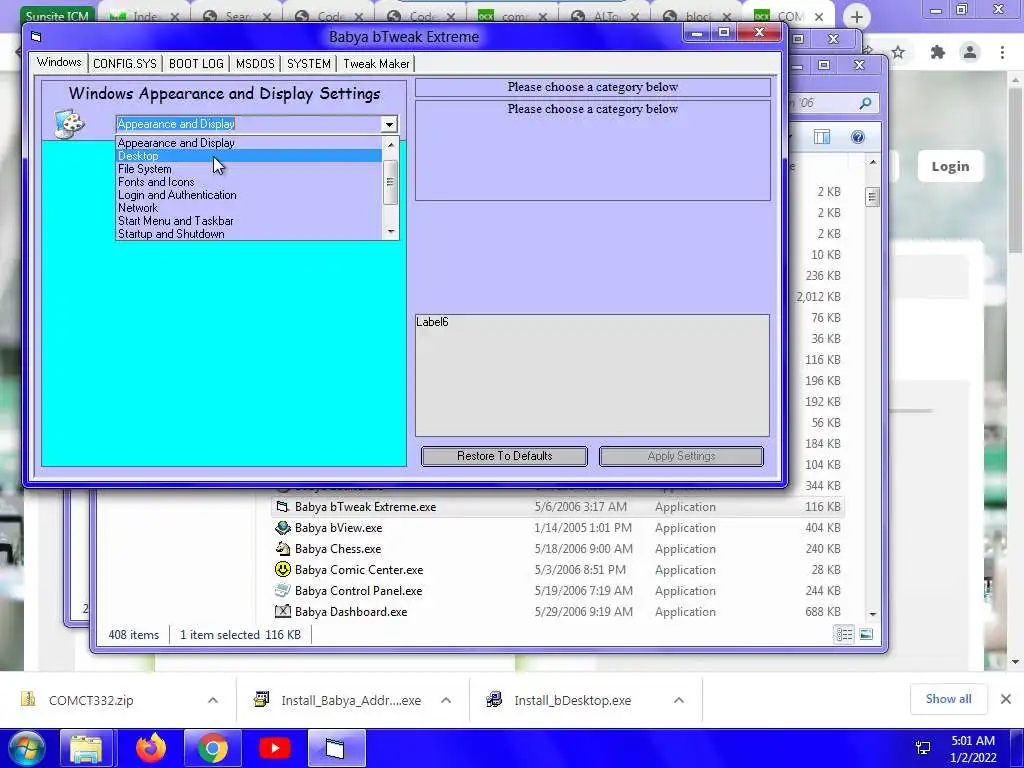This screenshot has height=768, width=1024.
Task: Open the SYSTEM tab
Action: (308, 63)
